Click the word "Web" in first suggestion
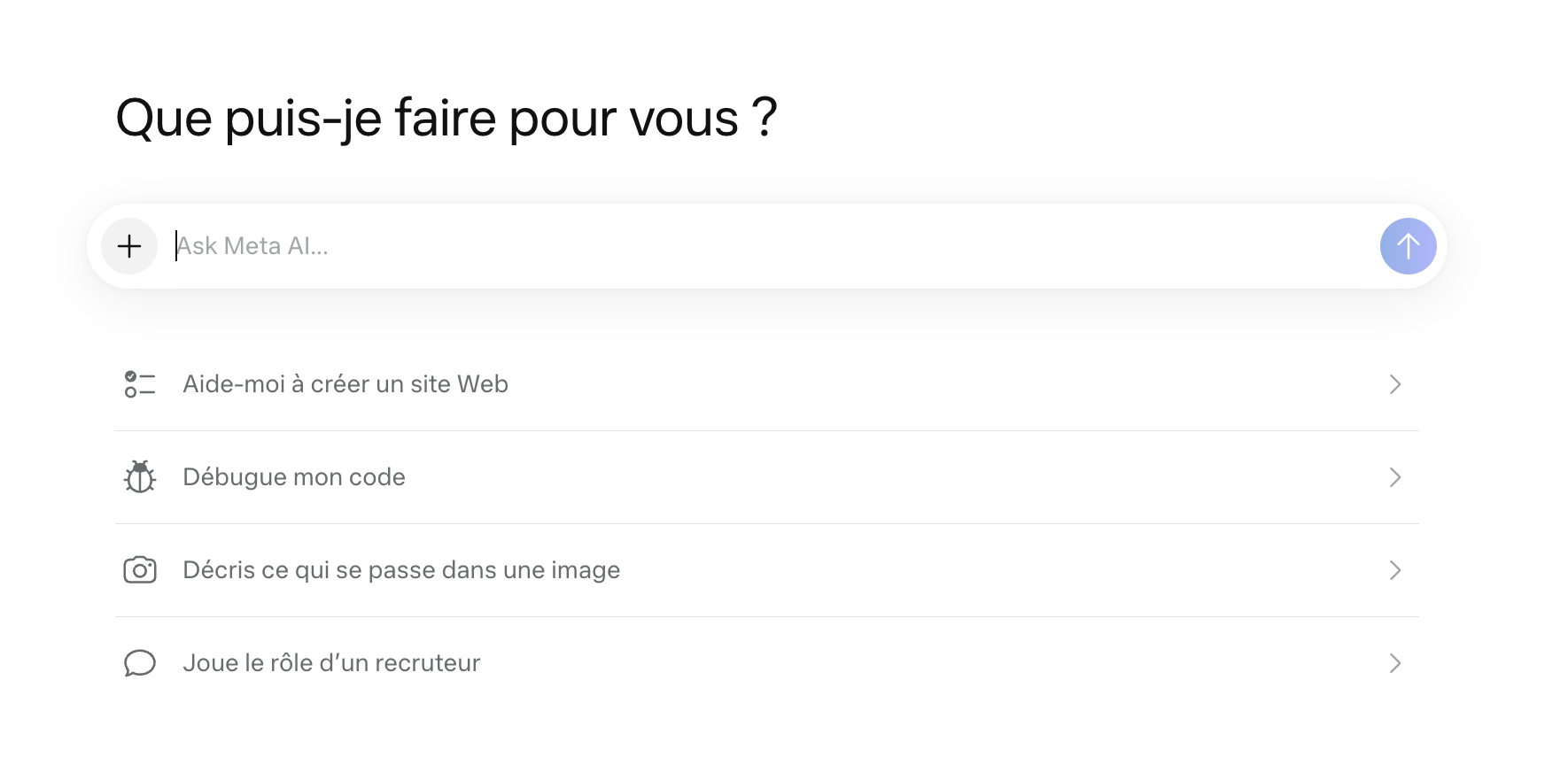This screenshot has height=765, width=1568. point(483,384)
